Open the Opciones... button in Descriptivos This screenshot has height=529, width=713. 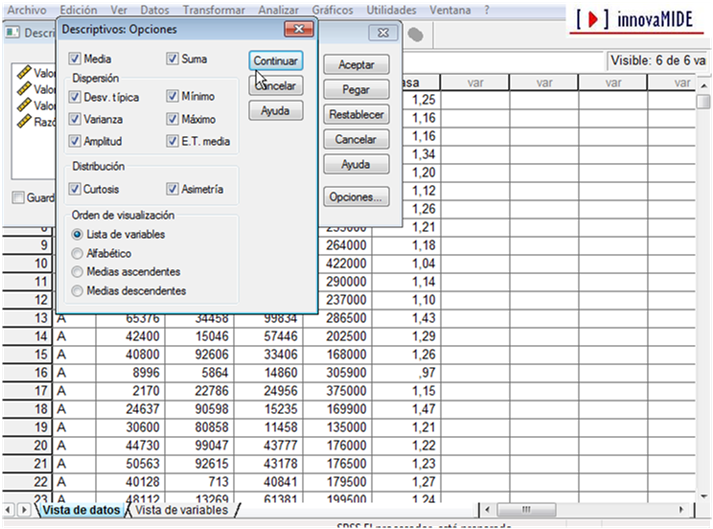tap(356, 198)
